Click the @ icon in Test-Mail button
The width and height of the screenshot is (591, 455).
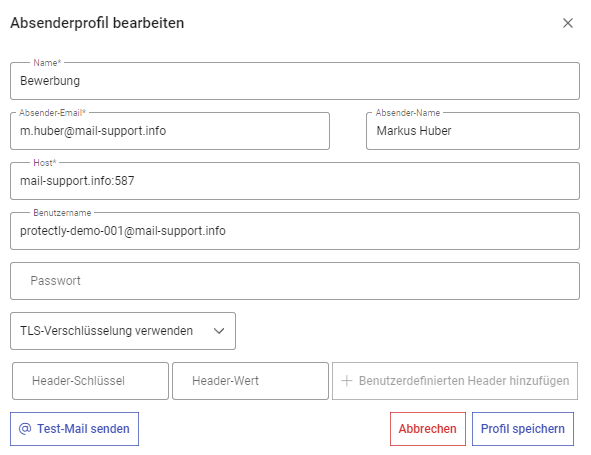click(x=25, y=429)
